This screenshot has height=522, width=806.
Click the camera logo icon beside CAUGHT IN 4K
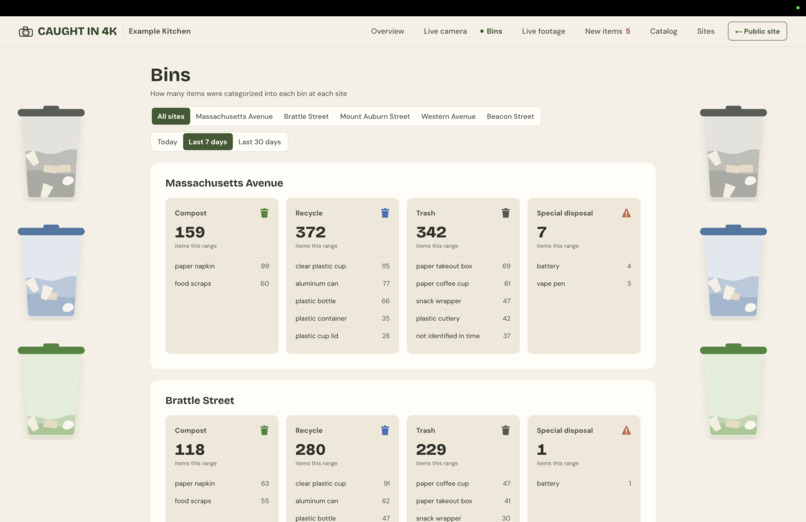tap(26, 31)
